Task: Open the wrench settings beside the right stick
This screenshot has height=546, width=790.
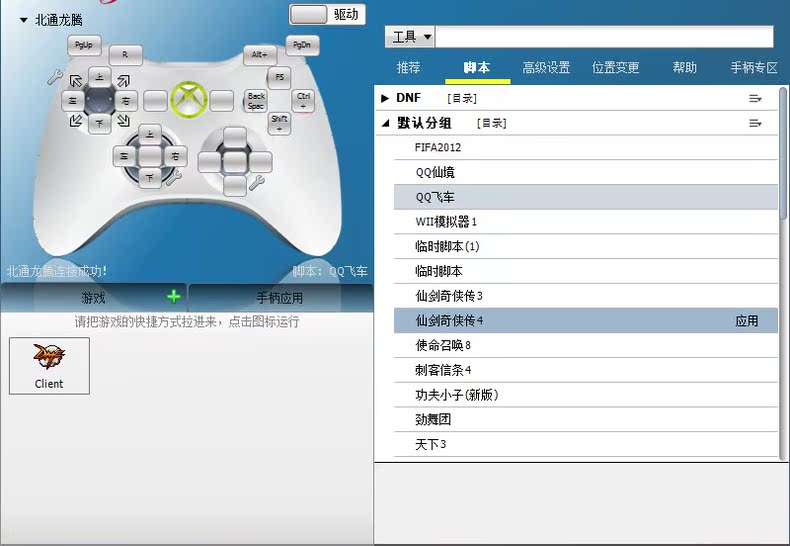Action: tap(256, 183)
